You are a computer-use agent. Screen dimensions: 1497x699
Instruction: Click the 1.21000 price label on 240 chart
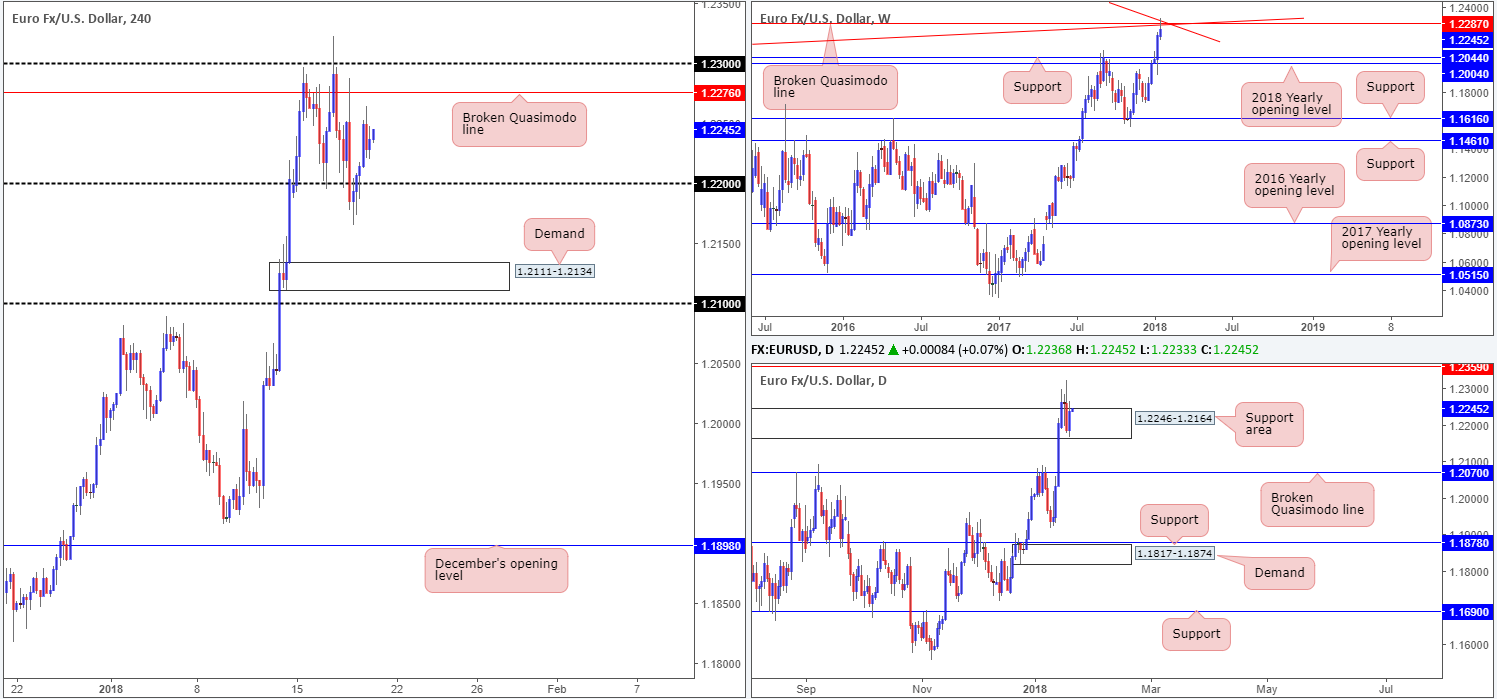click(722, 303)
